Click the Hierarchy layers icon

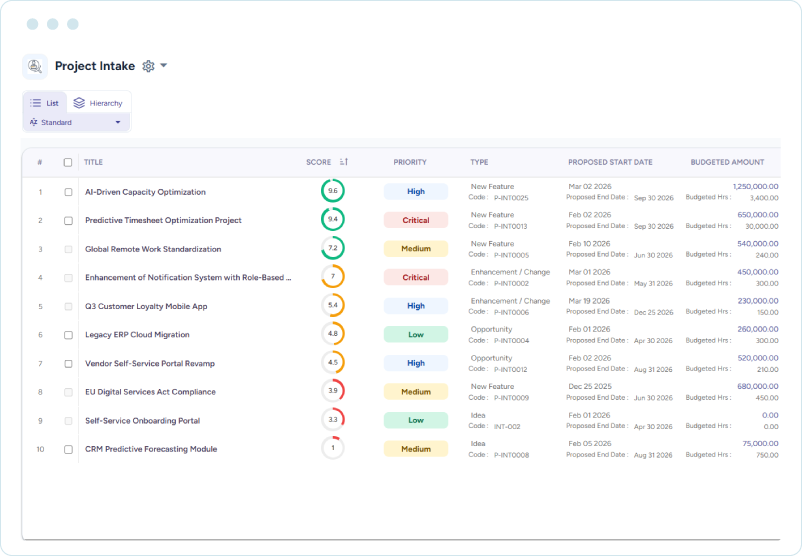pyautogui.click(x=79, y=103)
